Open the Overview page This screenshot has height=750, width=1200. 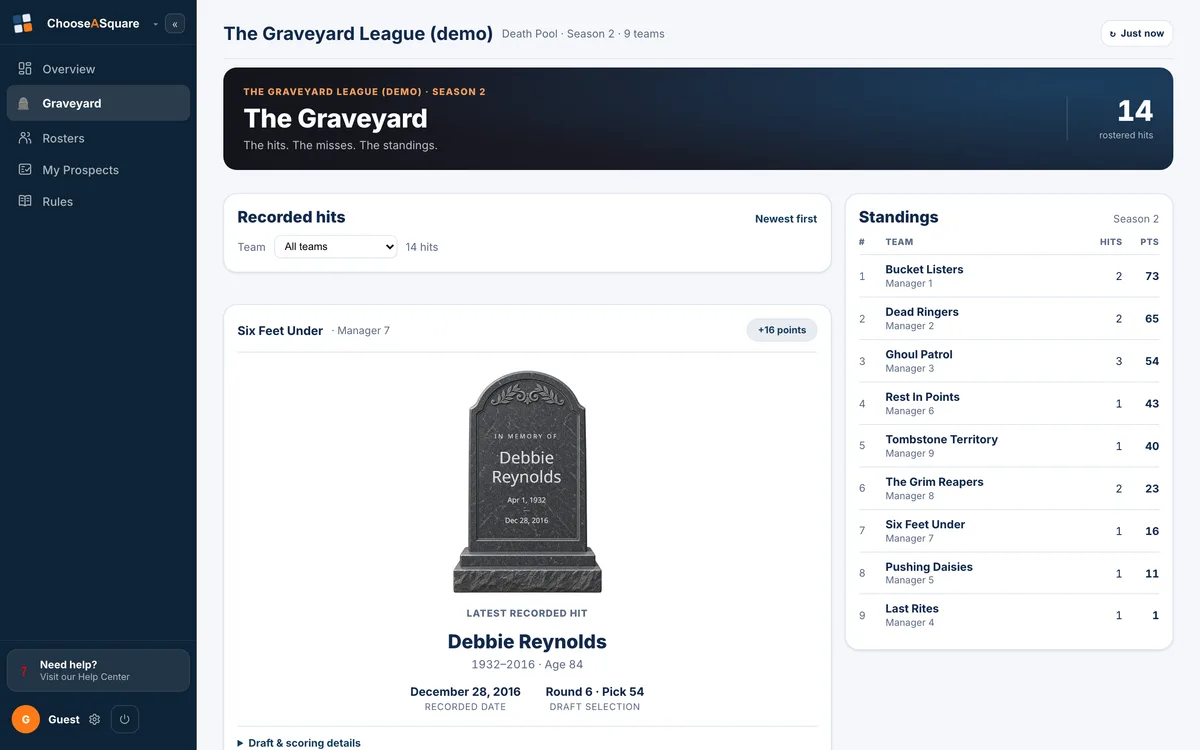coord(98,69)
